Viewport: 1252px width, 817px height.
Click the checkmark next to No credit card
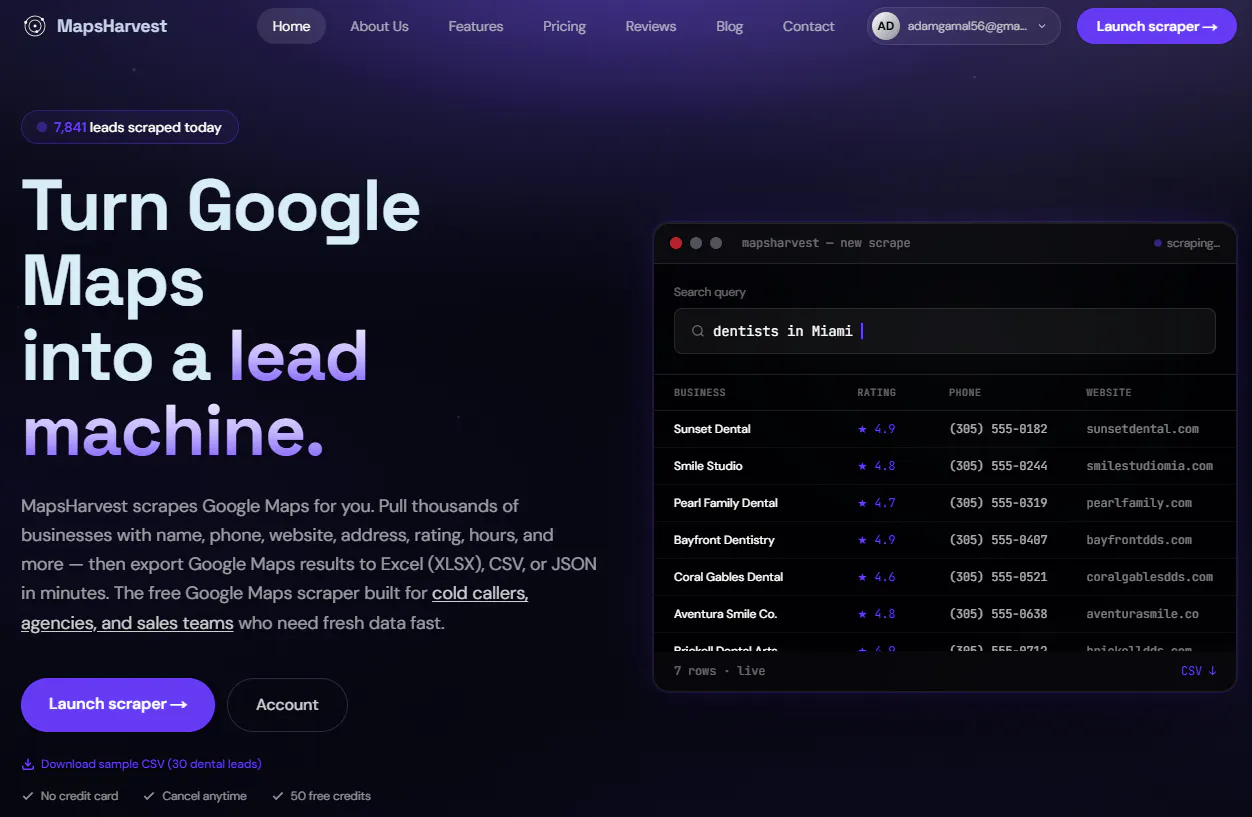pyautogui.click(x=28, y=796)
